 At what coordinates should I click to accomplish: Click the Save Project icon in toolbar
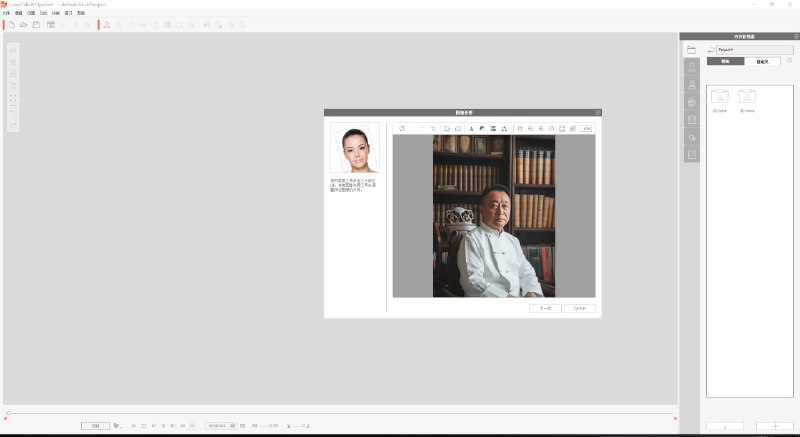[38, 23]
